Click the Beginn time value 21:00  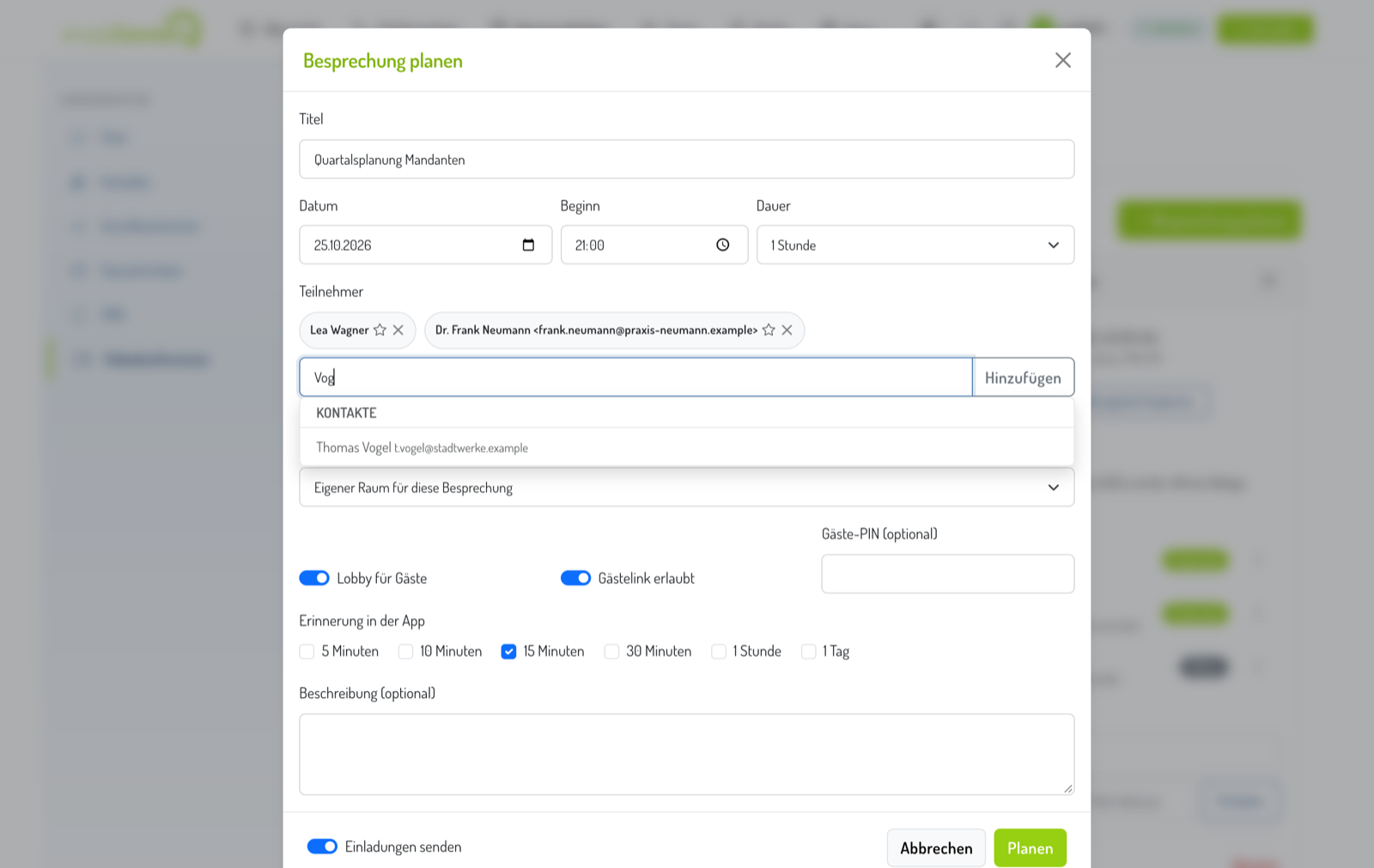[590, 246]
